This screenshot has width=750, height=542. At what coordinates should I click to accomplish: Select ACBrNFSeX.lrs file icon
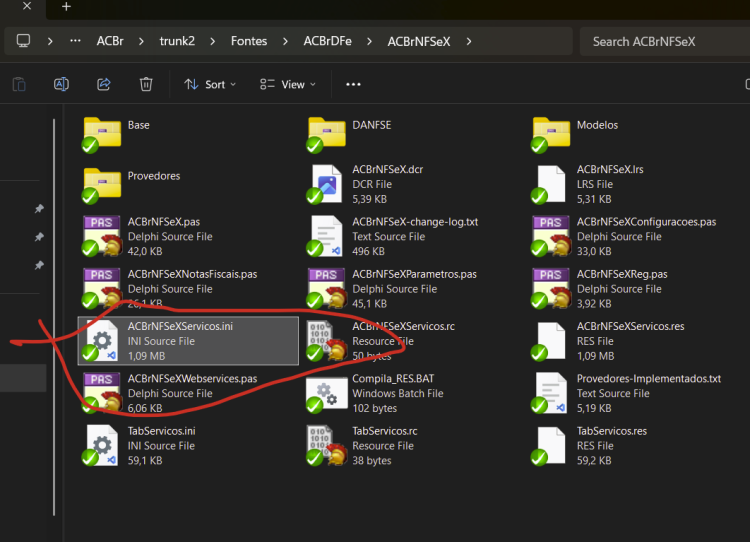click(x=550, y=184)
